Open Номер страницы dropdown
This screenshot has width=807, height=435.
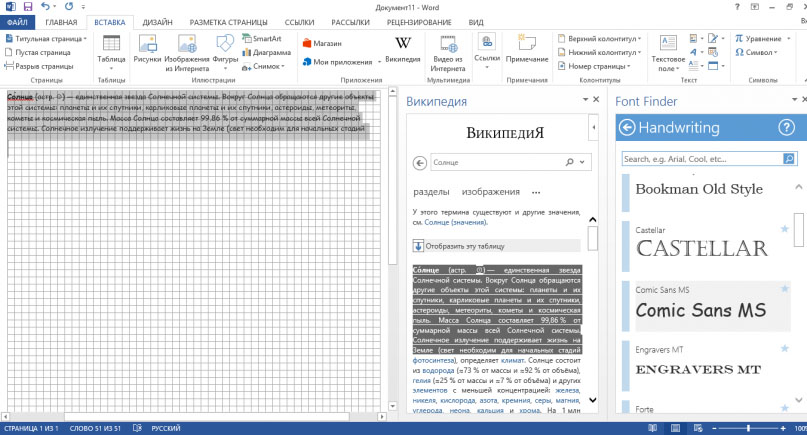(628, 66)
